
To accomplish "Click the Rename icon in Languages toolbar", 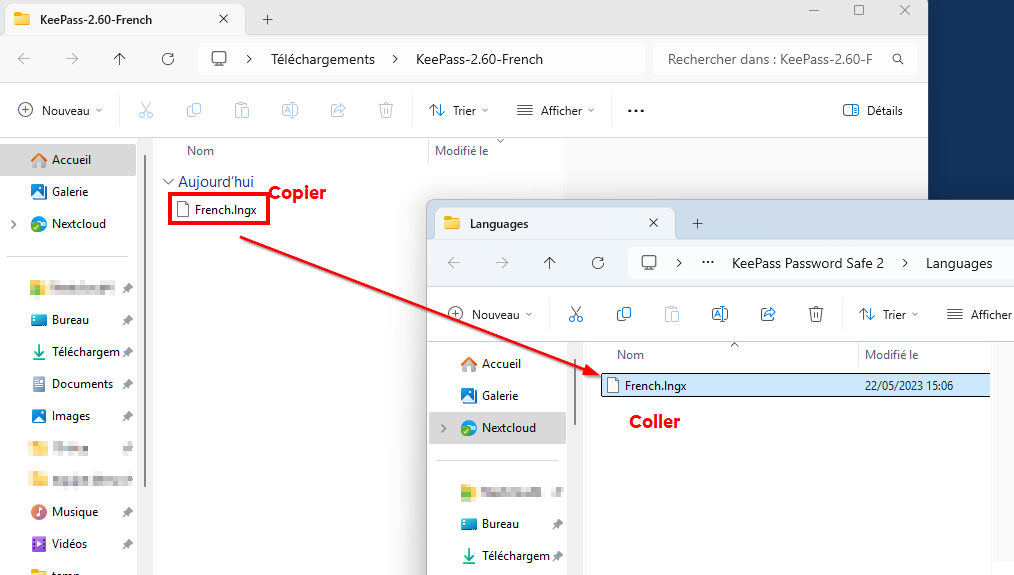I will 719,314.
